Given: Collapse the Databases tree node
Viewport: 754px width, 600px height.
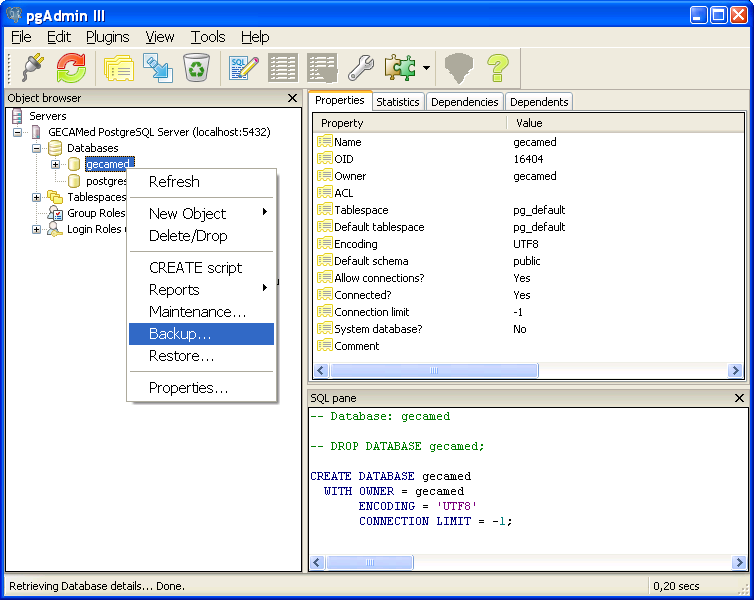Looking at the screenshot, I should click(x=37, y=148).
